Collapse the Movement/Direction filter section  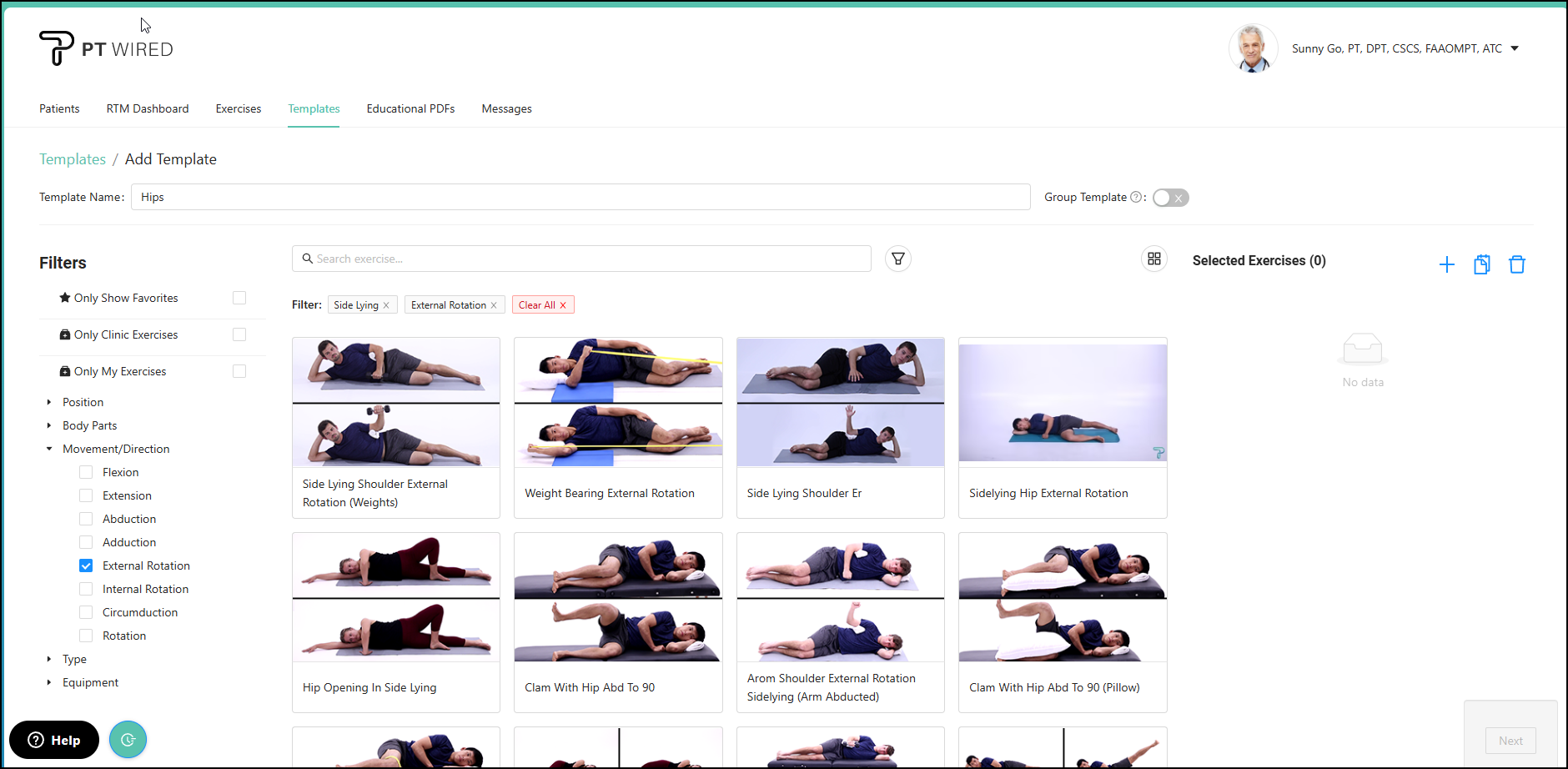49,449
